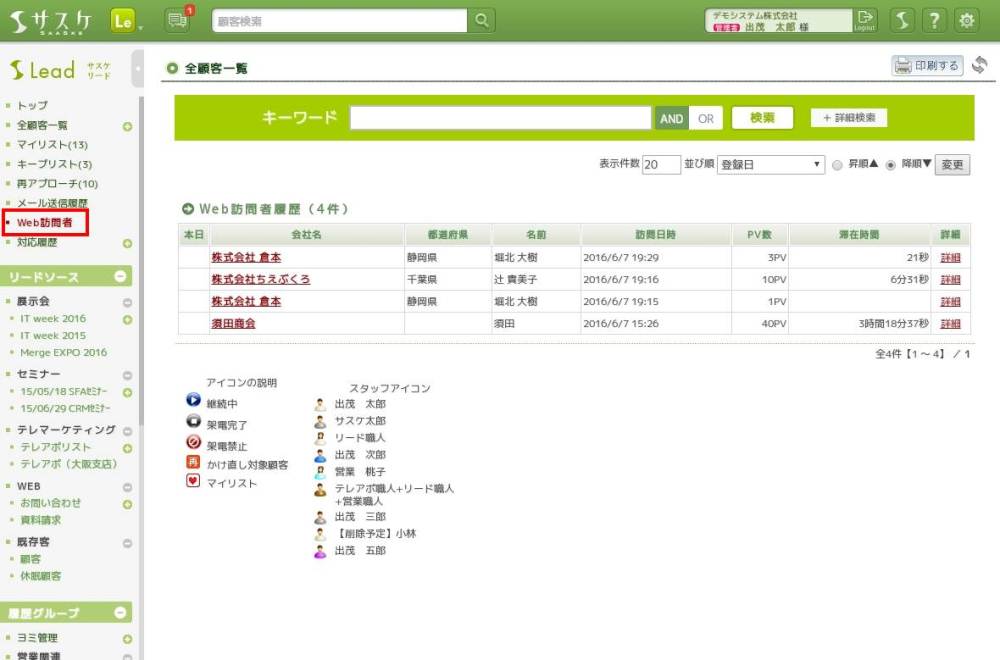Open the notifications message icon
This screenshot has width=1000, height=660.
[x=177, y=20]
